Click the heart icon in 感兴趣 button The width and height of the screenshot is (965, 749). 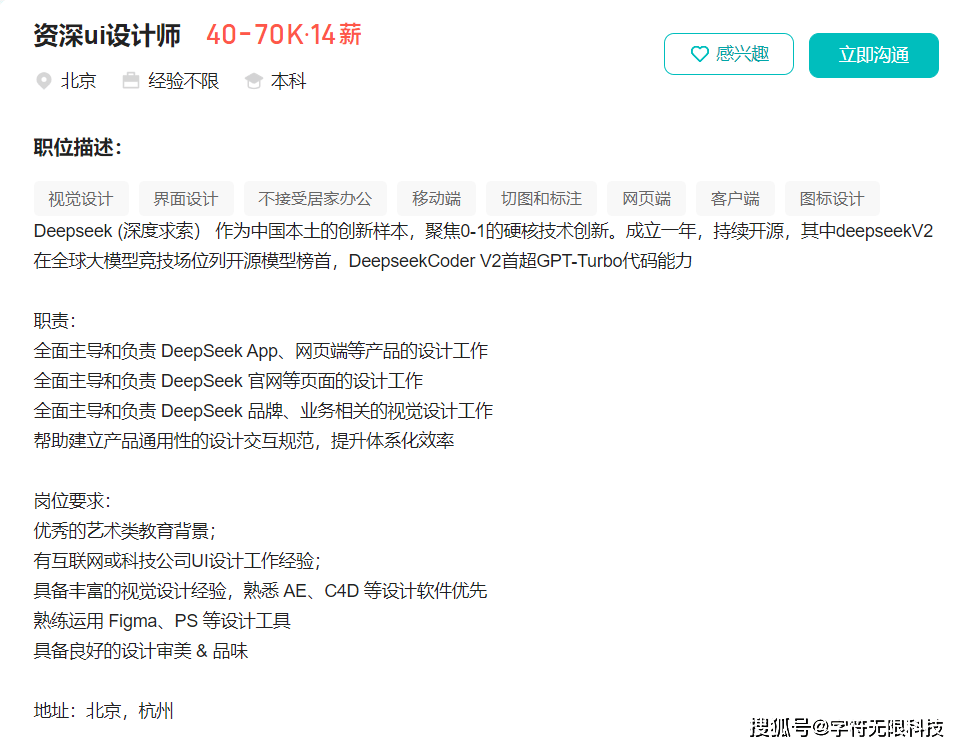pos(699,54)
